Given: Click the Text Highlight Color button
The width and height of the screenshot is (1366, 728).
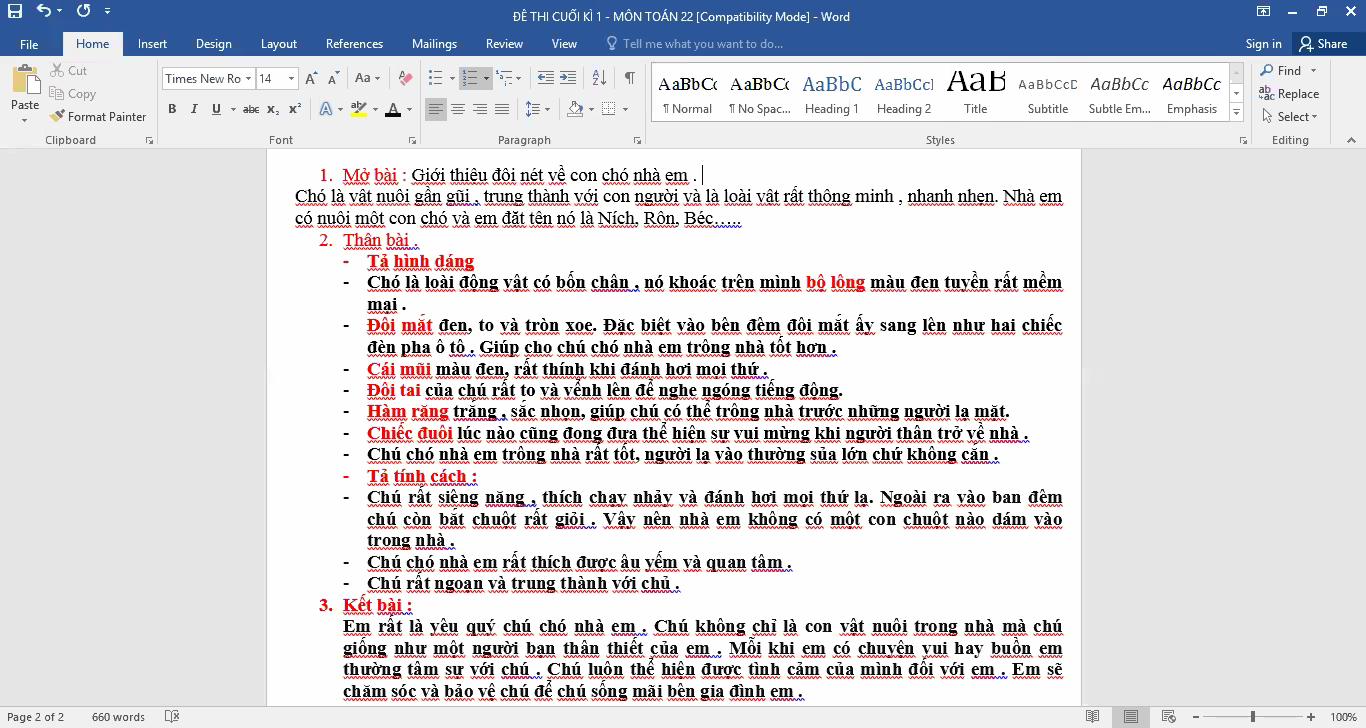Looking at the screenshot, I should [x=358, y=109].
